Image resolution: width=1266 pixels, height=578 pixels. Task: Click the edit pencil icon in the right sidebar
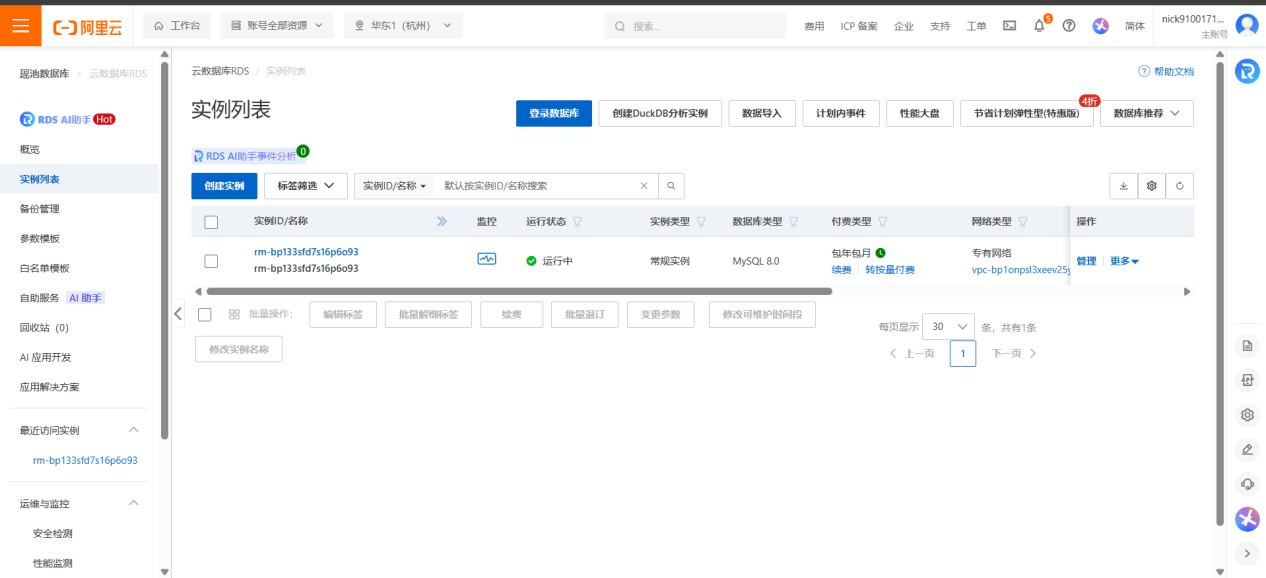click(1247, 449)
